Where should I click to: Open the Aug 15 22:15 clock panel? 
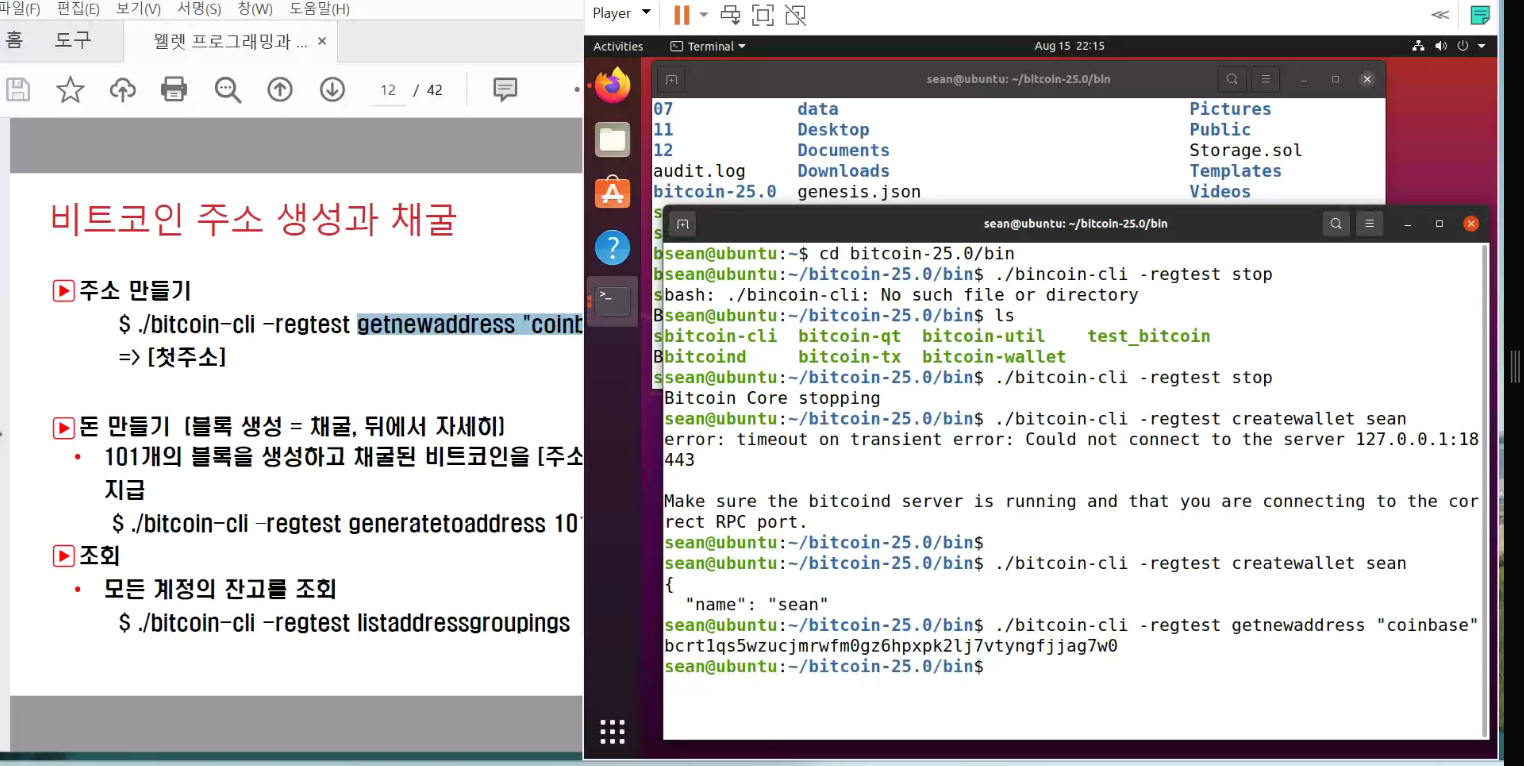(x=1069, y=46)
